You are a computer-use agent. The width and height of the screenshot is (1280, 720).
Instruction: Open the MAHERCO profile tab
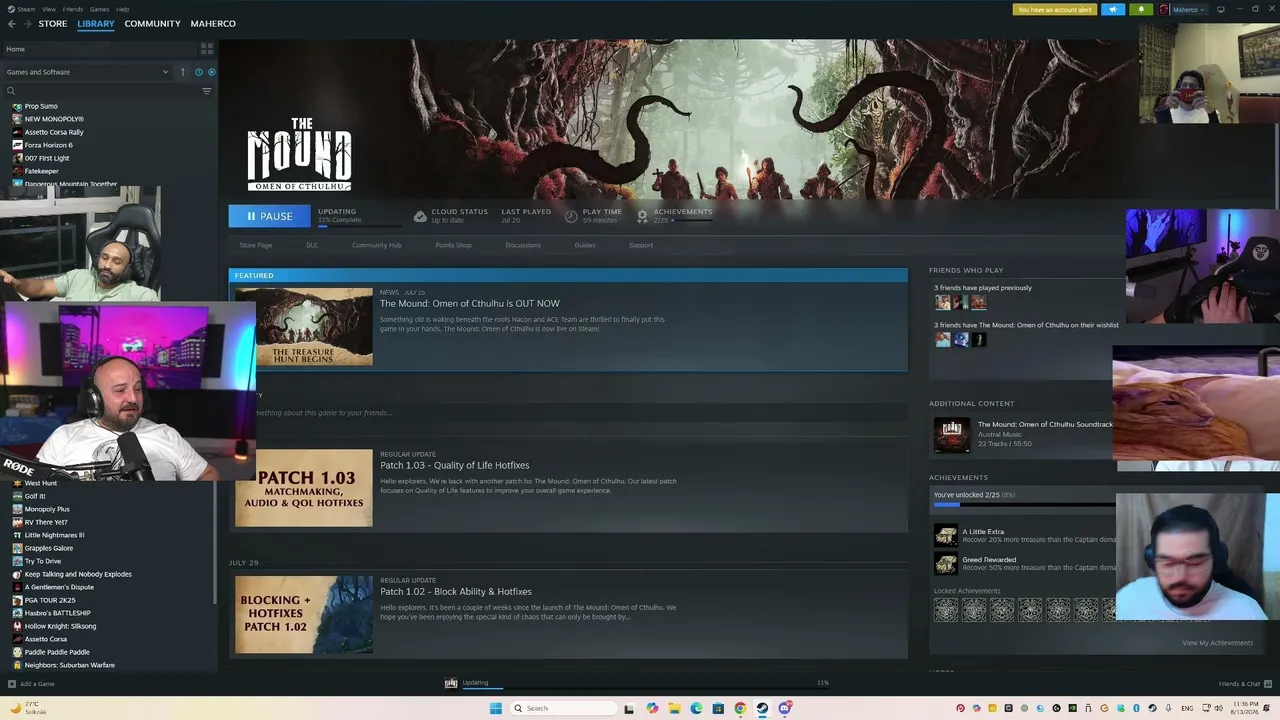click(x=213, y=24)
